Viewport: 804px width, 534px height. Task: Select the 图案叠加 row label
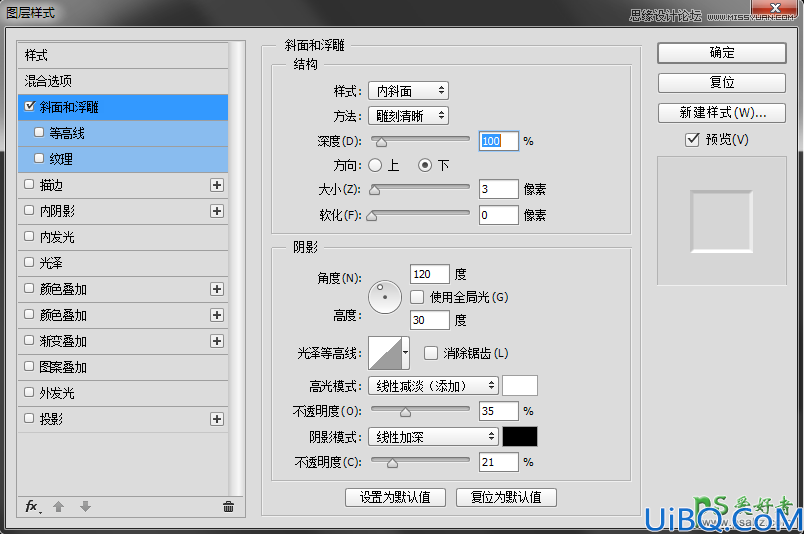pos(63,367)
